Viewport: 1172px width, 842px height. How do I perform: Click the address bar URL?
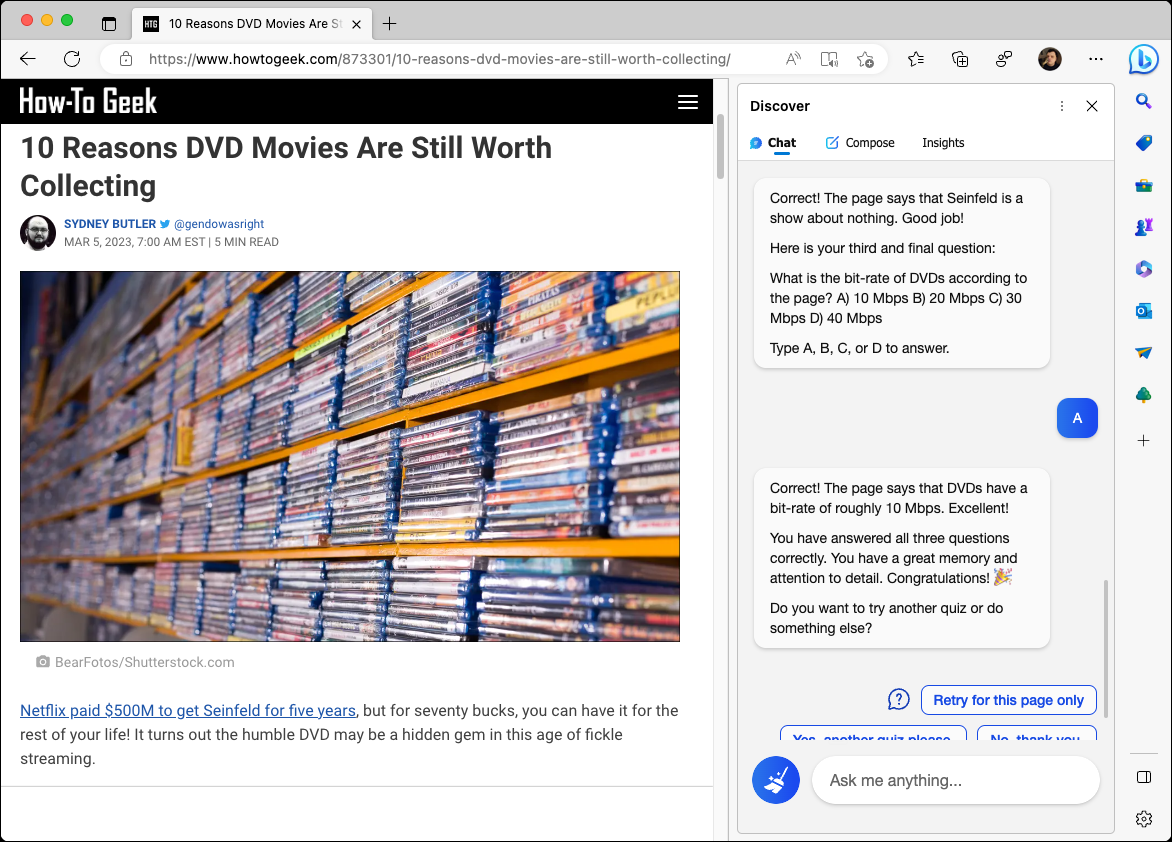pyautogui.click(x=439, y=59)
